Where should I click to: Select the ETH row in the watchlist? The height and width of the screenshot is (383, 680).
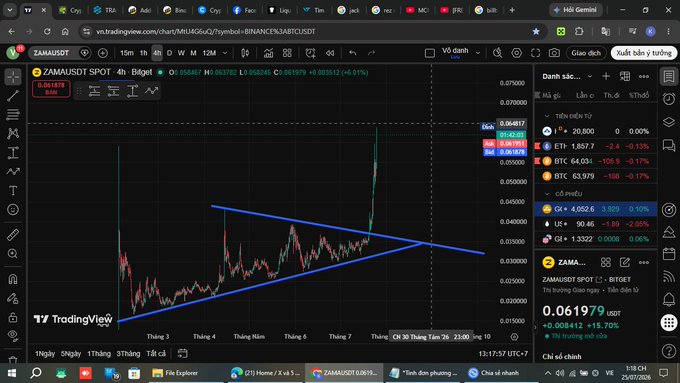(596, 146)
